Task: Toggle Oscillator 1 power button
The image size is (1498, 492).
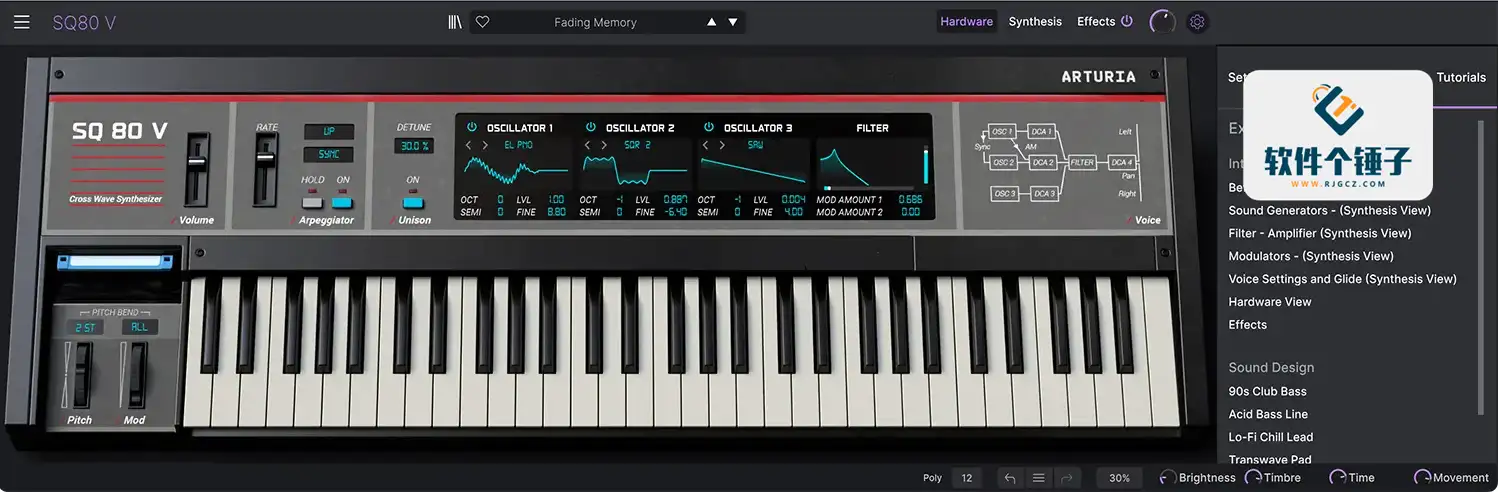Action: click(x=472, y=128)
